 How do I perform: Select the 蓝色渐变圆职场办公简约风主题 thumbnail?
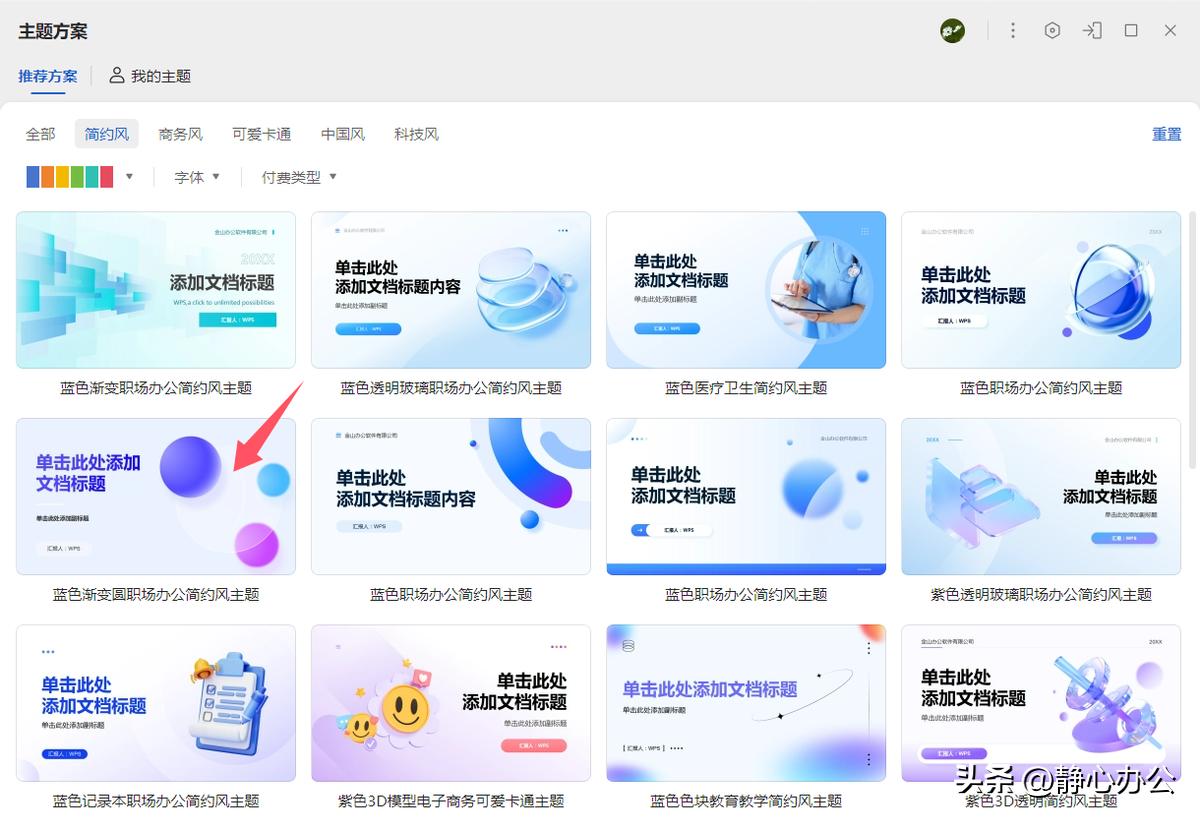pyautogui.click(x=156, y=496)
